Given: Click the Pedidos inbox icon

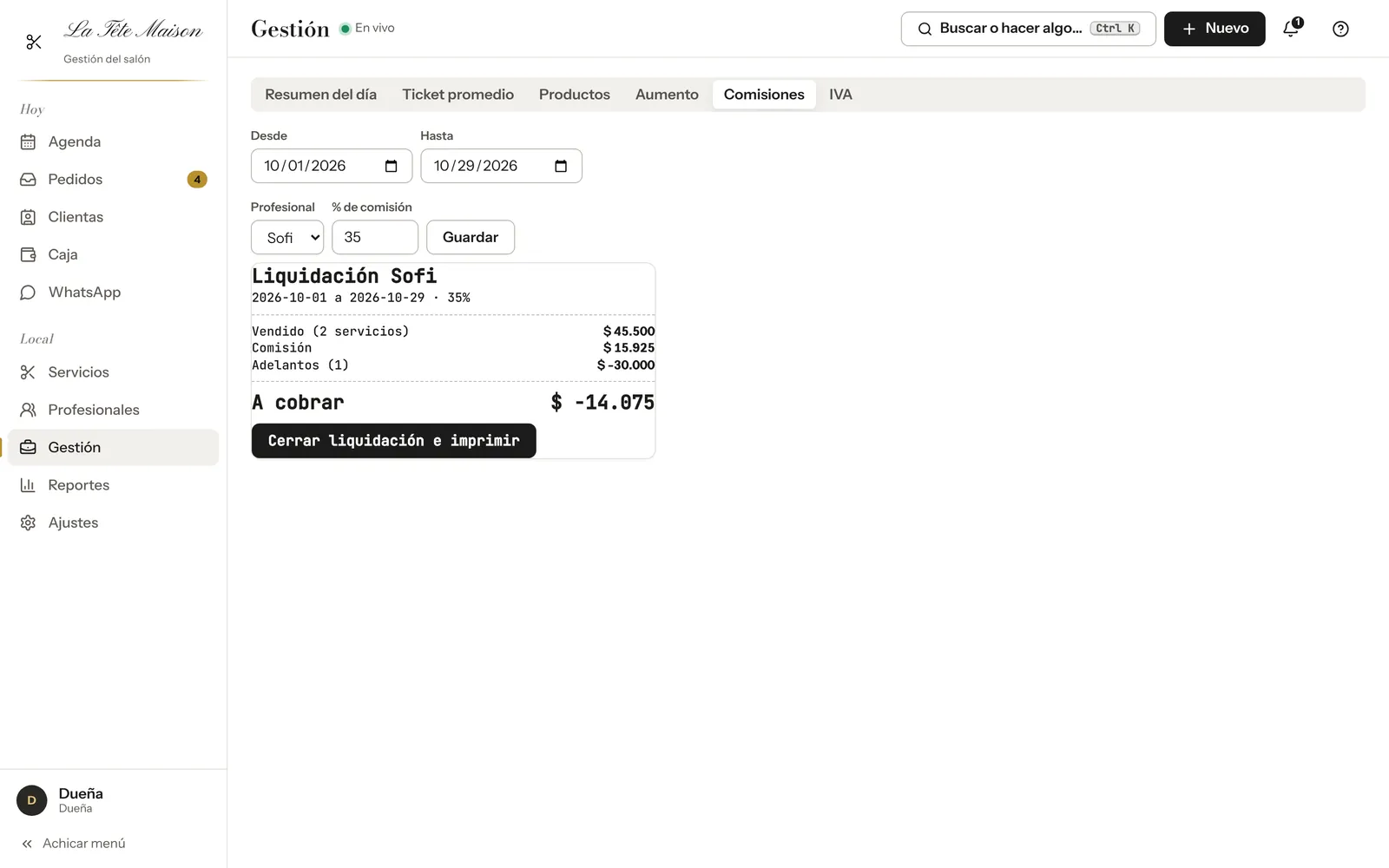Looking at the screenshot, I should (x=28, y=180).
